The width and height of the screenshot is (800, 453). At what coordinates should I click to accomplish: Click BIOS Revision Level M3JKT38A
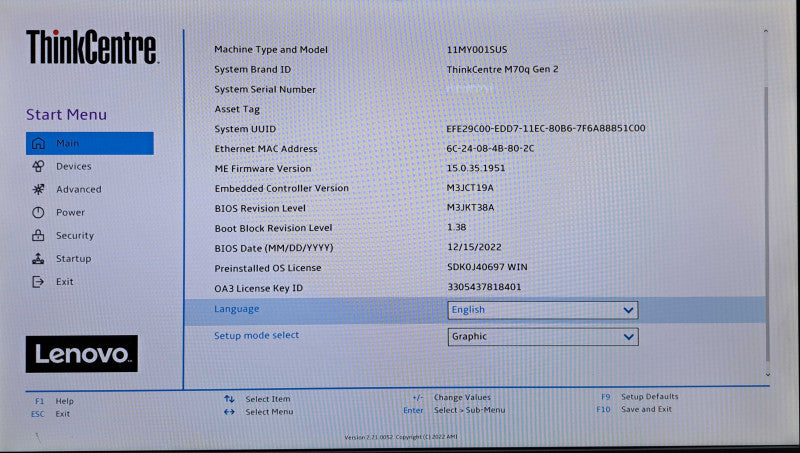point(470,208)
